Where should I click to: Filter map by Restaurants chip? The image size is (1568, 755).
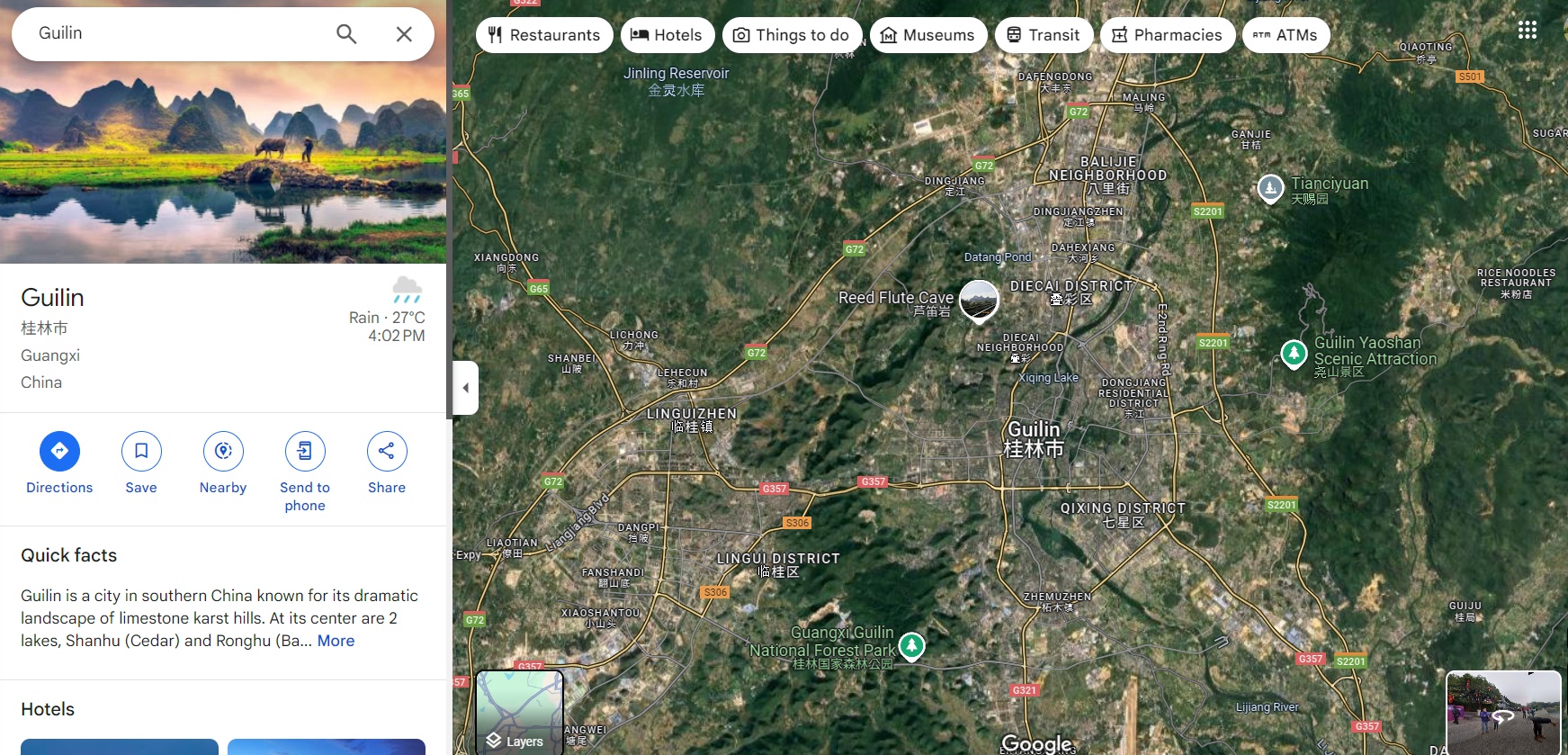[x=544, y=35]
